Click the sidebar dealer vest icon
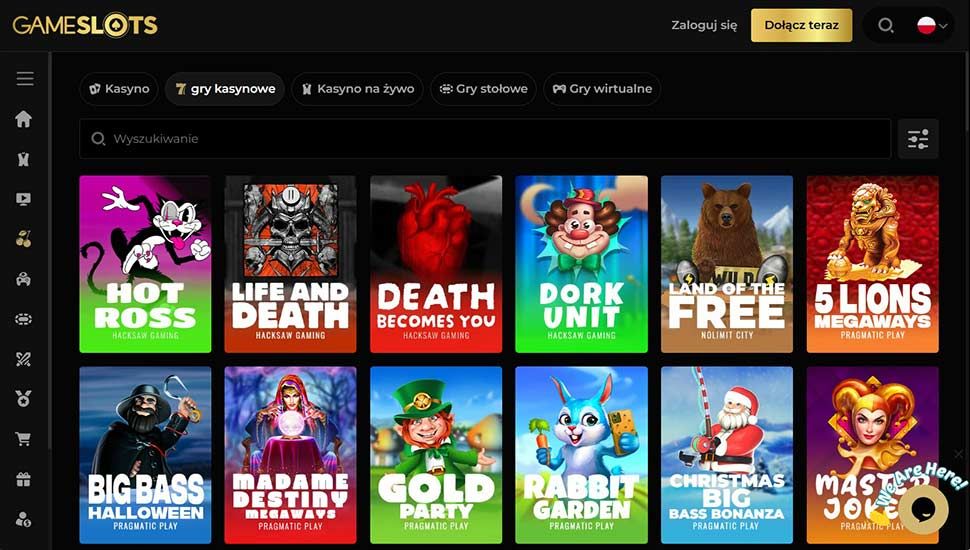This screenshot has width=970, height=550. point(24,160)
